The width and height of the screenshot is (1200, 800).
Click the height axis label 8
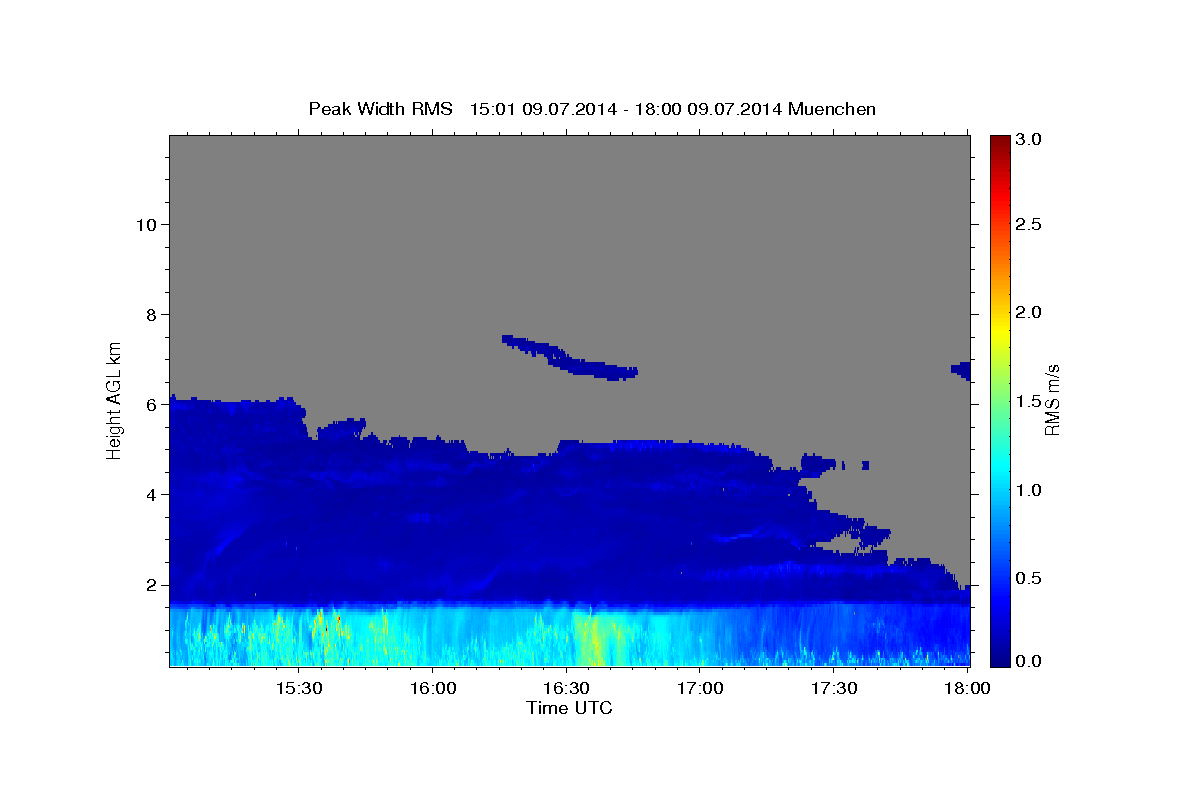tap(151, 314)
